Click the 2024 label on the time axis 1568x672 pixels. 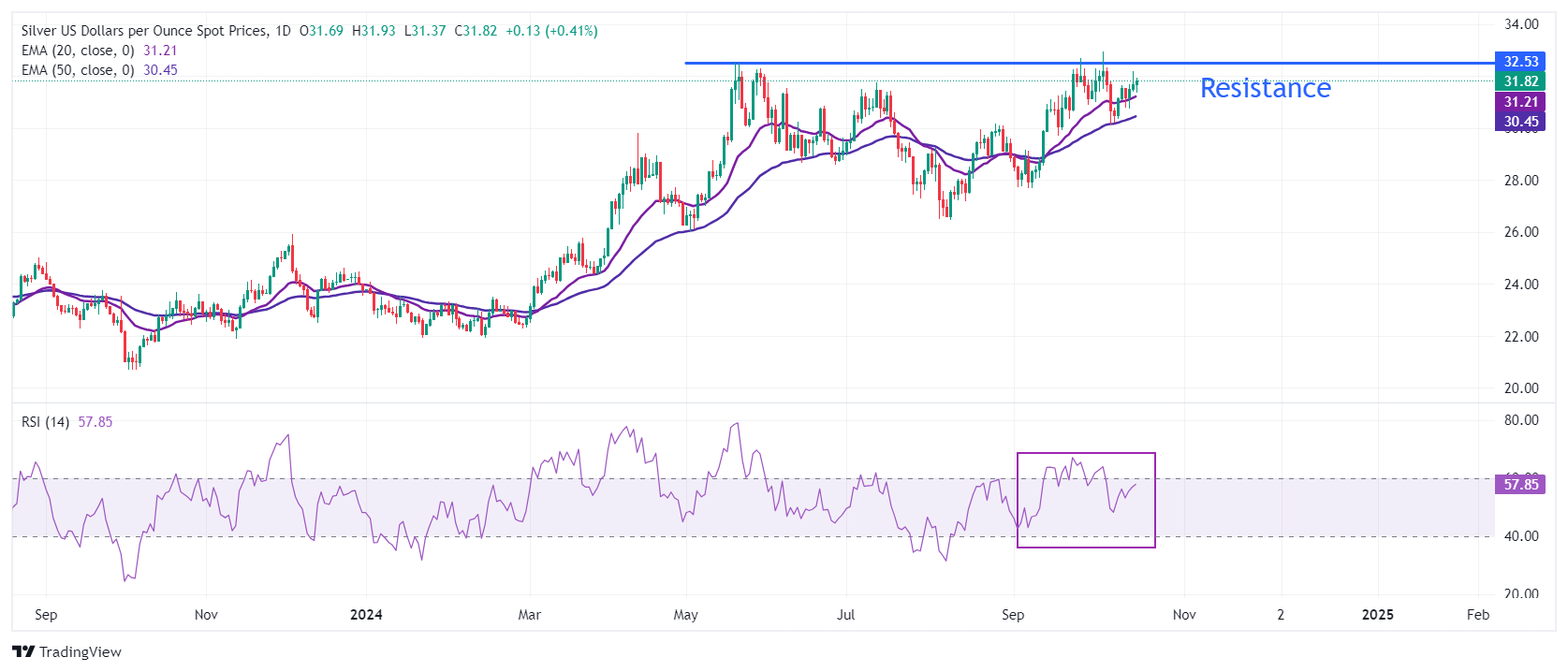point(366,615)
